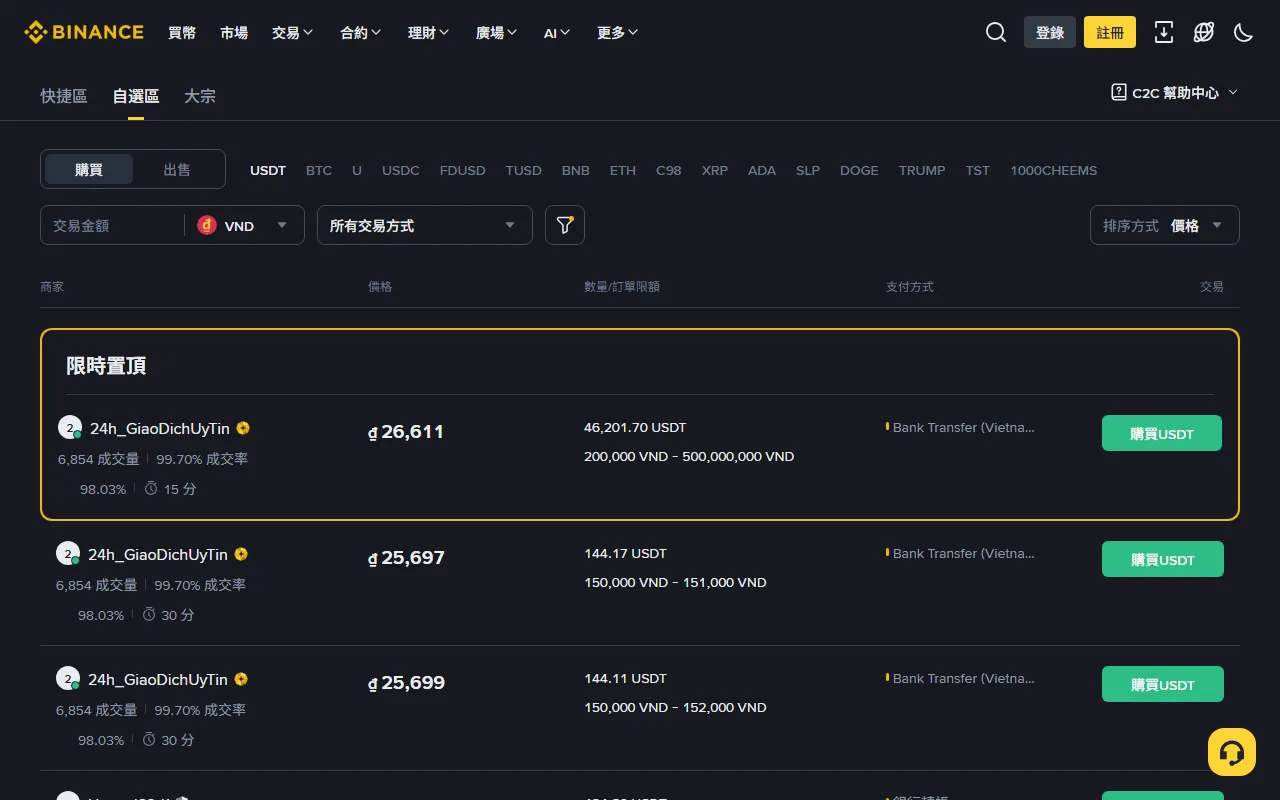Screen dimensions: 1280x800
Task: Select the U coin tab
Action: [357, 170]
